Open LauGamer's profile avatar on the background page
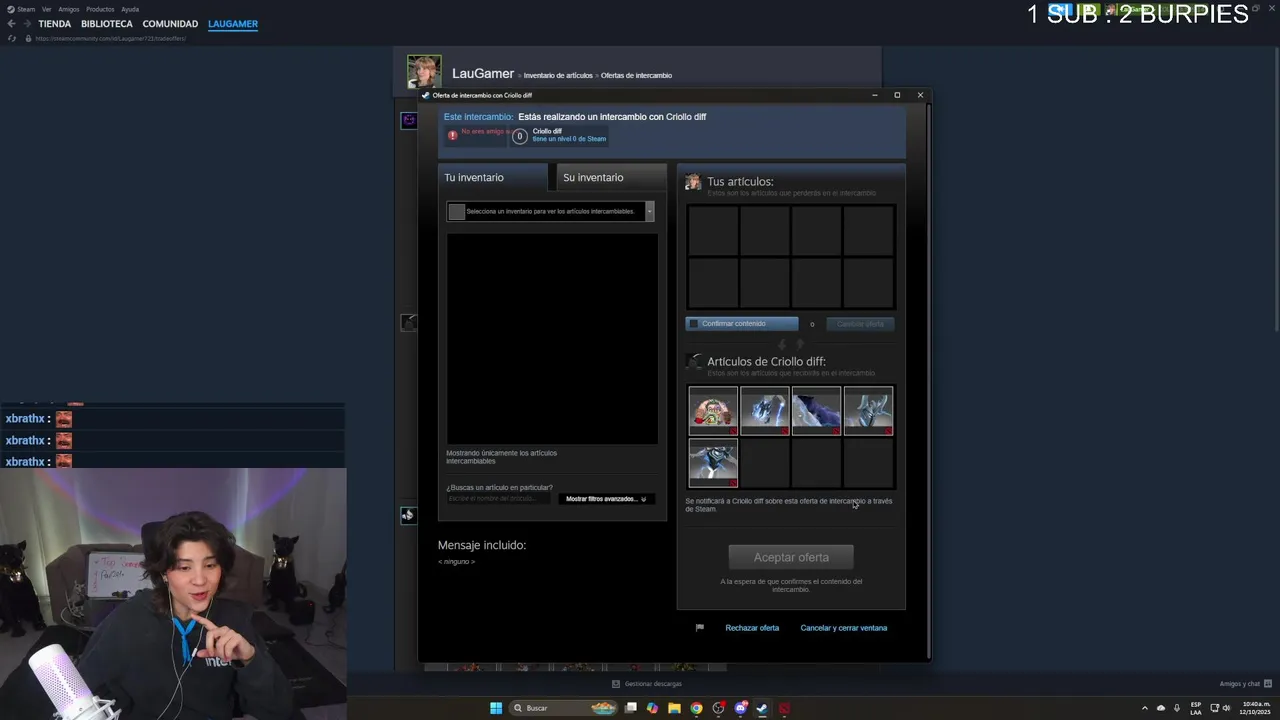Screen dimensions: 1280x720 pos(424,72)
